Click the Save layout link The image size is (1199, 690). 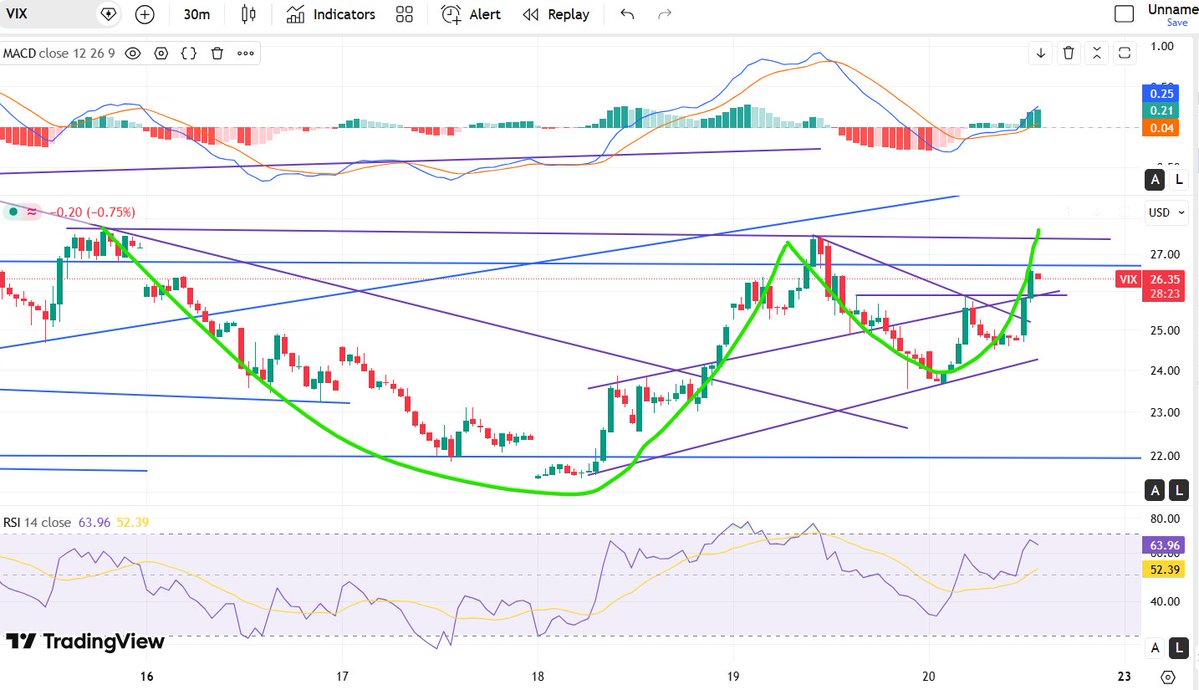pyautogui.click(x=1177, y=23)
